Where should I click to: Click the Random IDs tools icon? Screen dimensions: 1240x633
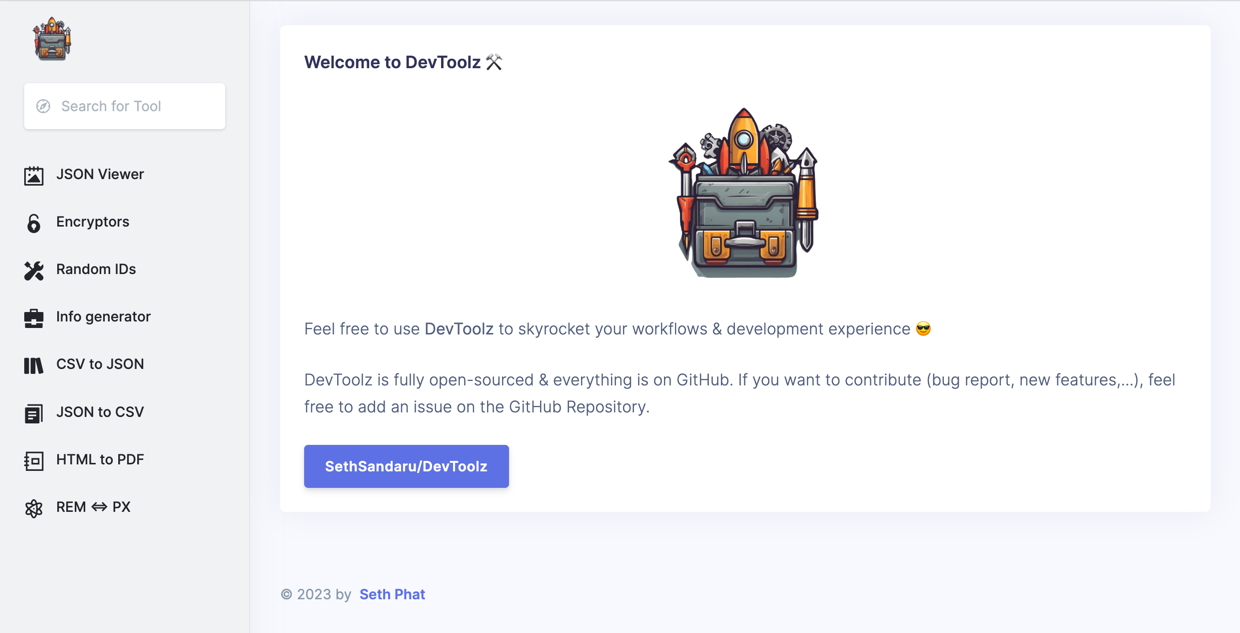coord(34,270)
